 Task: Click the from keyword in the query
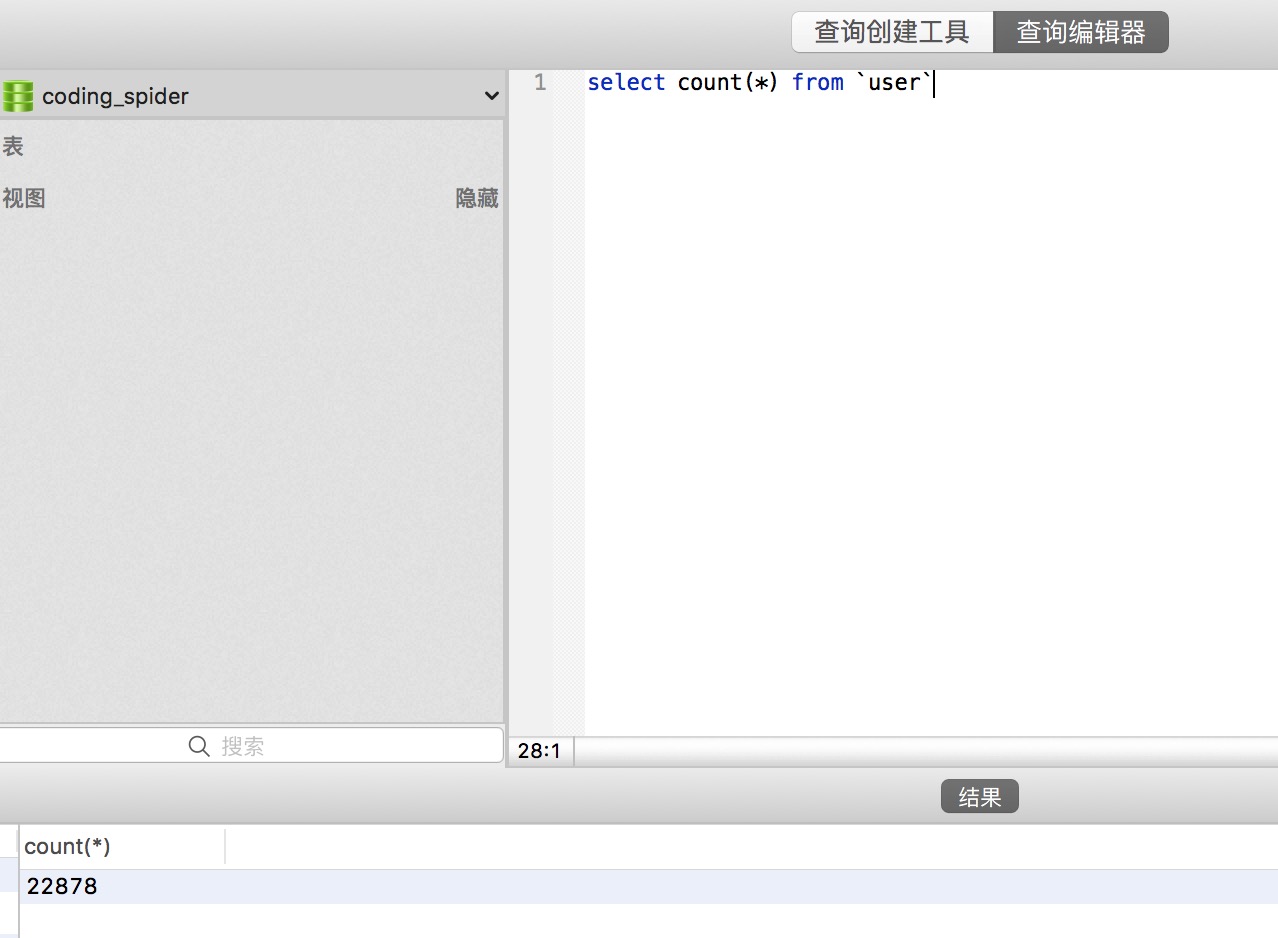818,83
